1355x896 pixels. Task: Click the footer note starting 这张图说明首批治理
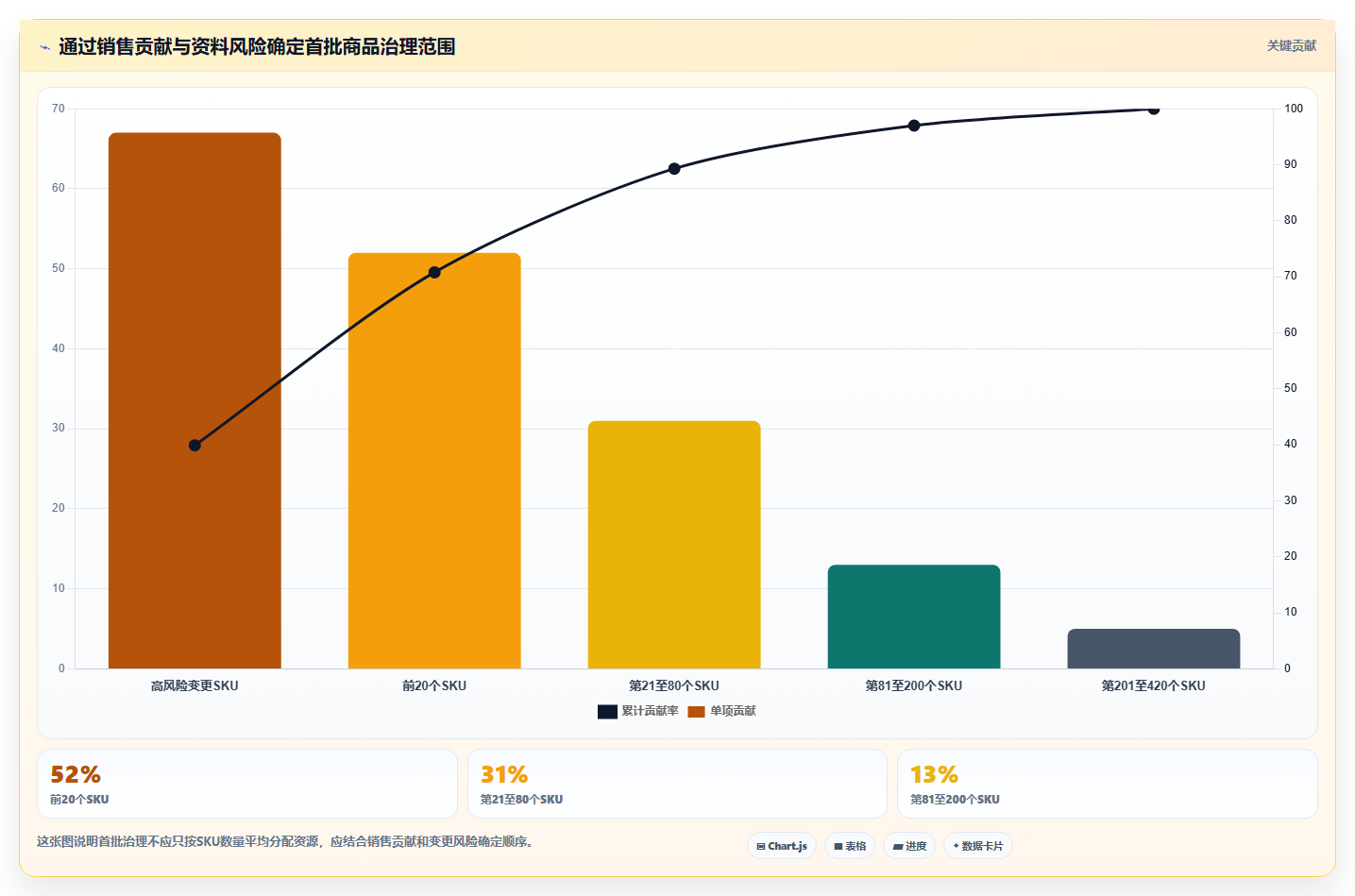[287, 841]
